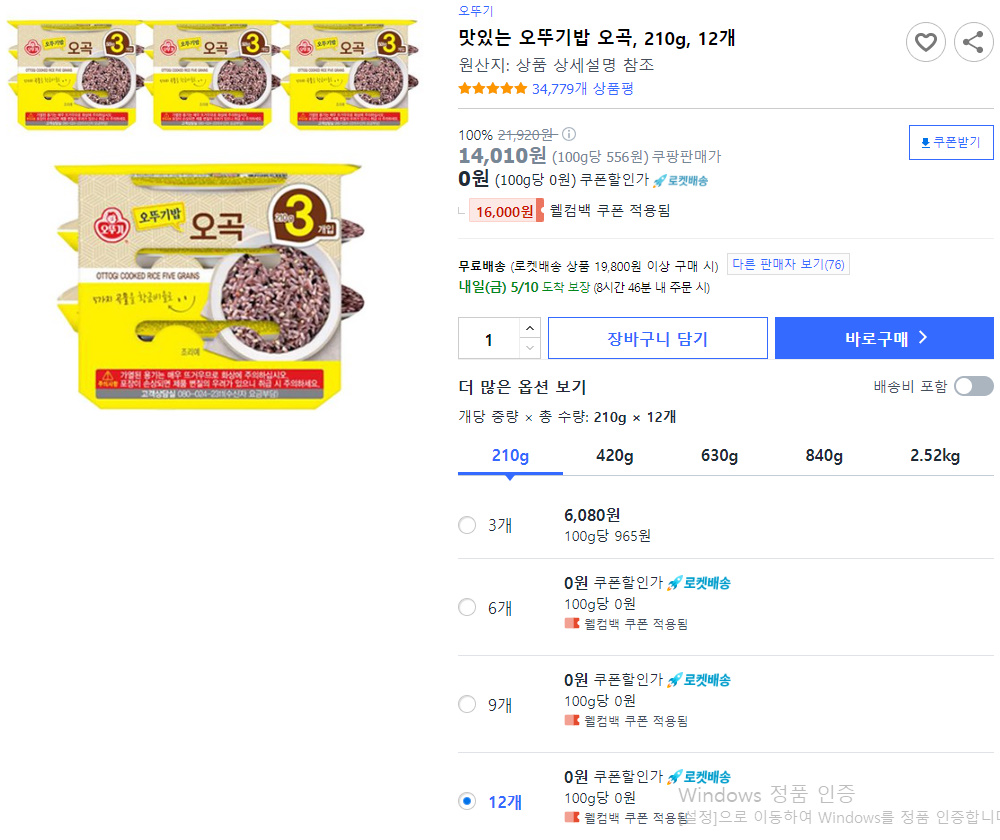
Task: Switch to the 2.52kg weight tab
Action: [x=935, y=455]
